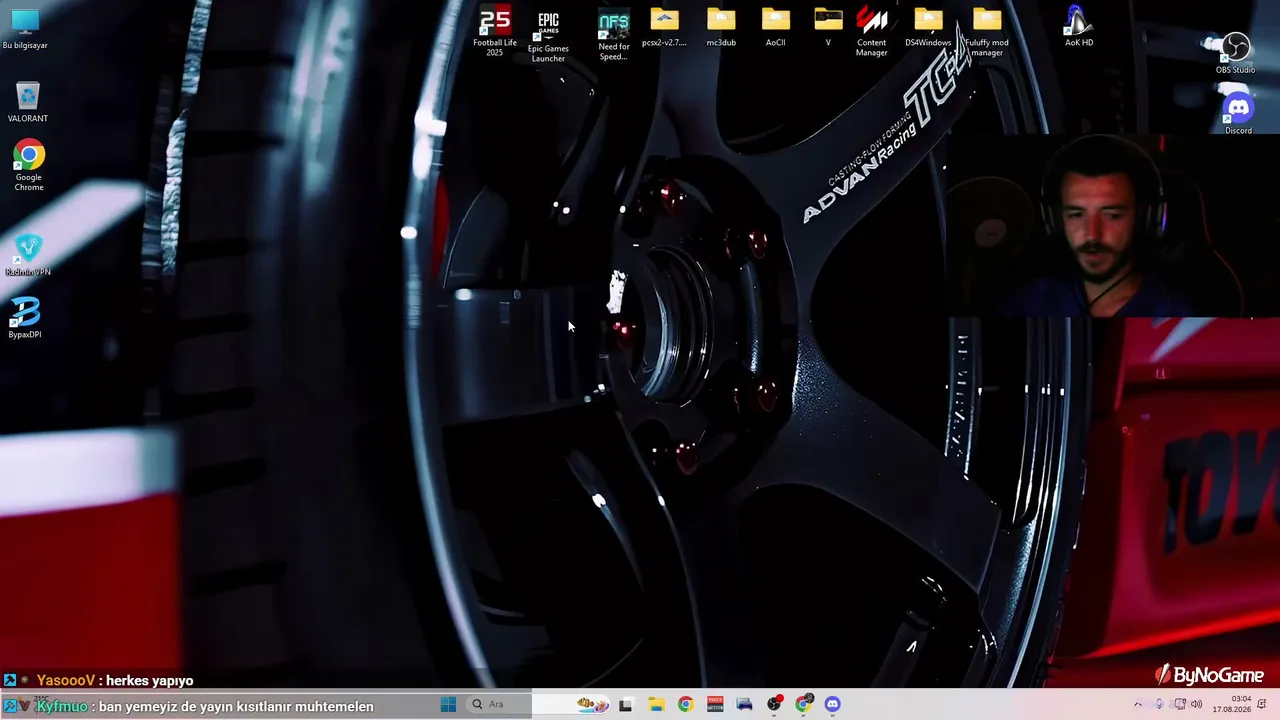
Task: Select the Football Life 2025 shortcut
Action: coord(495,32)
